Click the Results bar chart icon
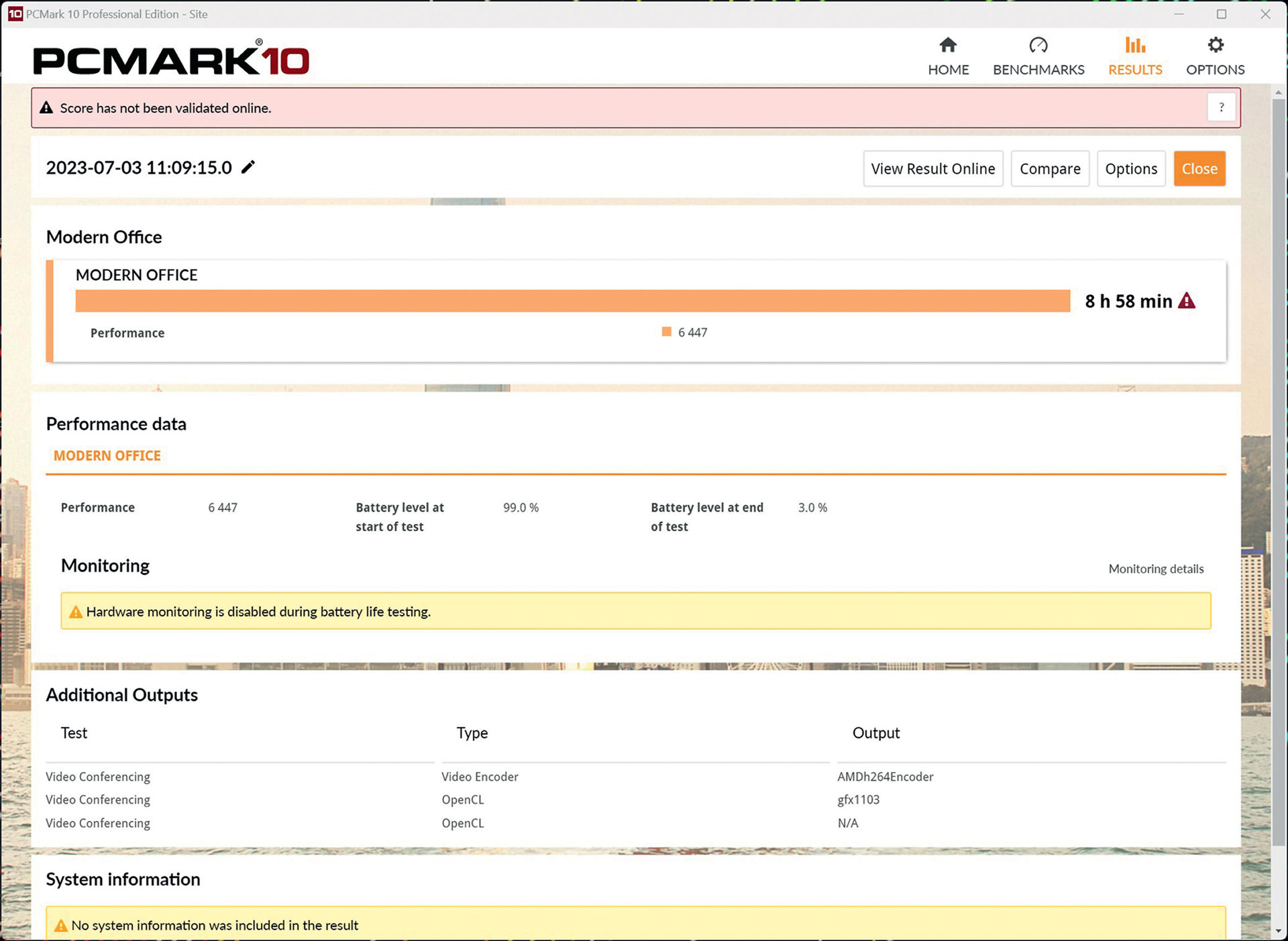Viewport: 1288px width, 941px height. pyautogui.click(x=1134, y=45)
